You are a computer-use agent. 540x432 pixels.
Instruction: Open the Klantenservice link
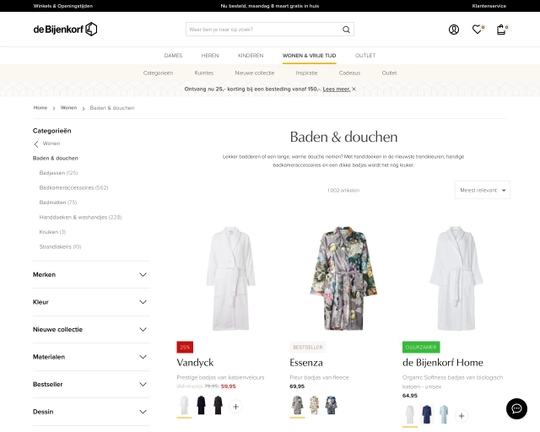point(489,6)
